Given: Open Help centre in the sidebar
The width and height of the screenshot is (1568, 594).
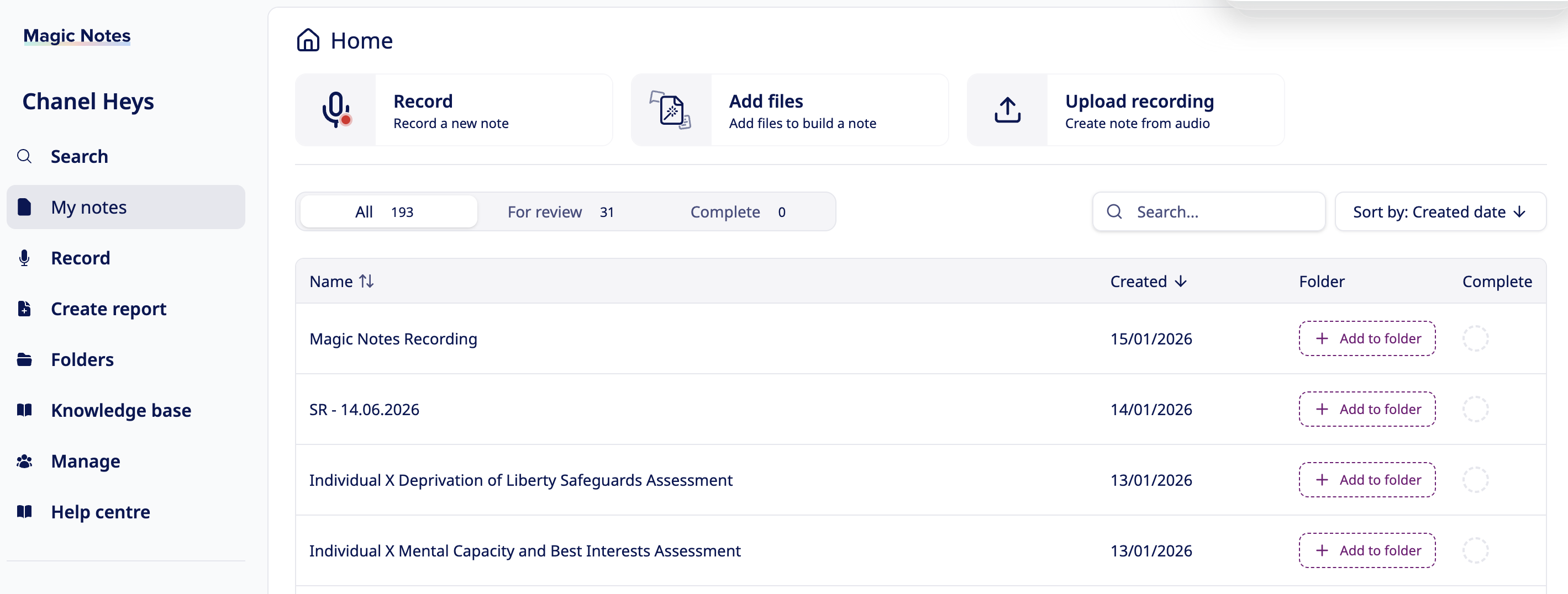Looking at the screenshot, I should click(x=101, y=512).
